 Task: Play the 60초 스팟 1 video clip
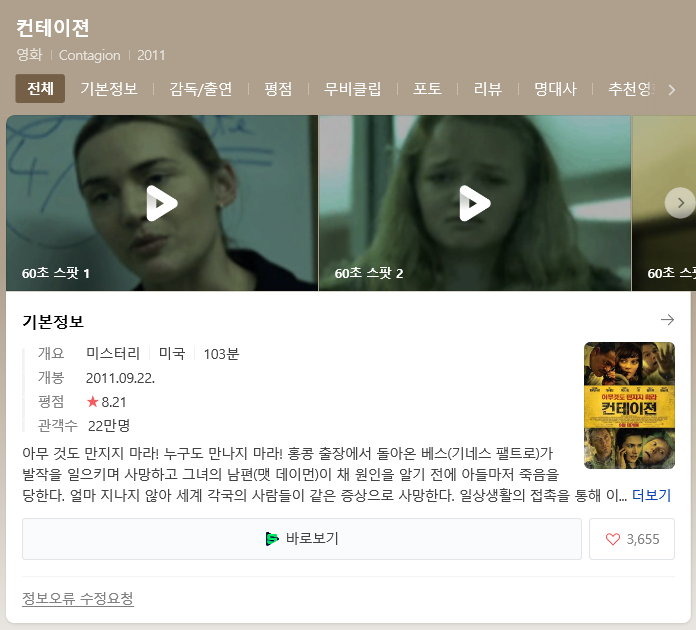(x=162, y=203)
